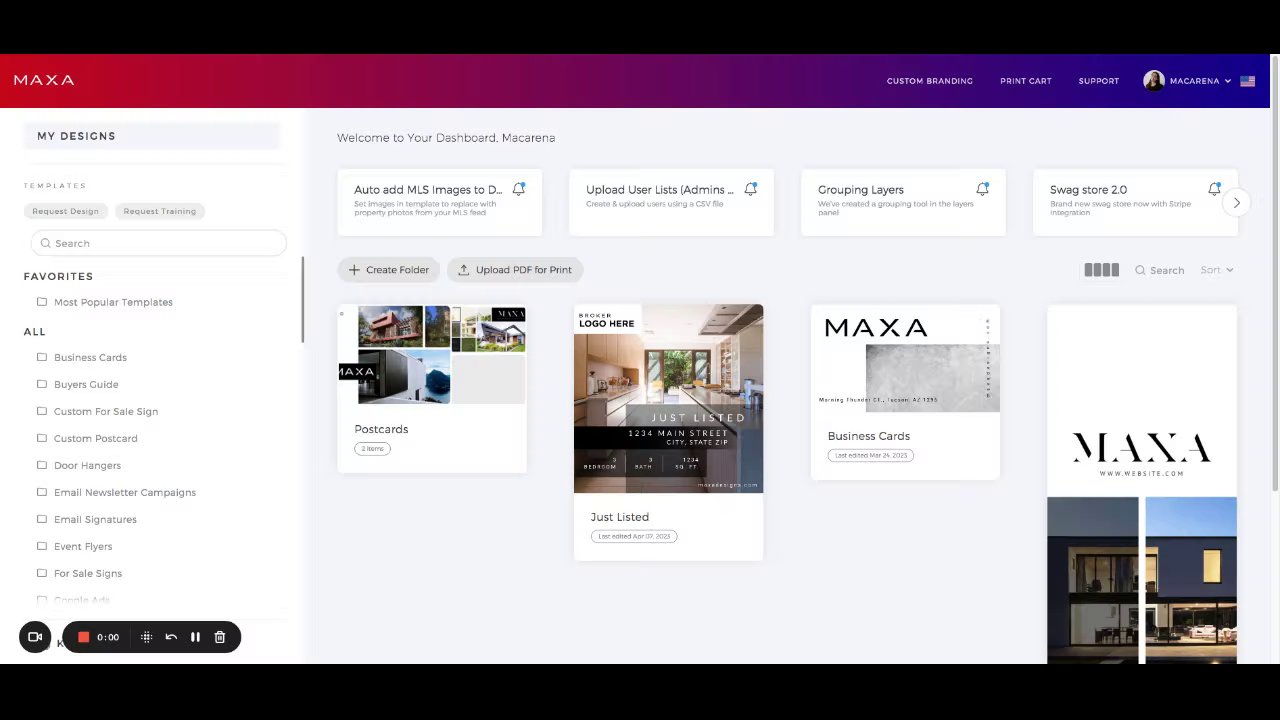Image resolution: width=1280 pixels, height=720 pixels.
Task: Click the Request Design button
Action: (x=65, y=211)
